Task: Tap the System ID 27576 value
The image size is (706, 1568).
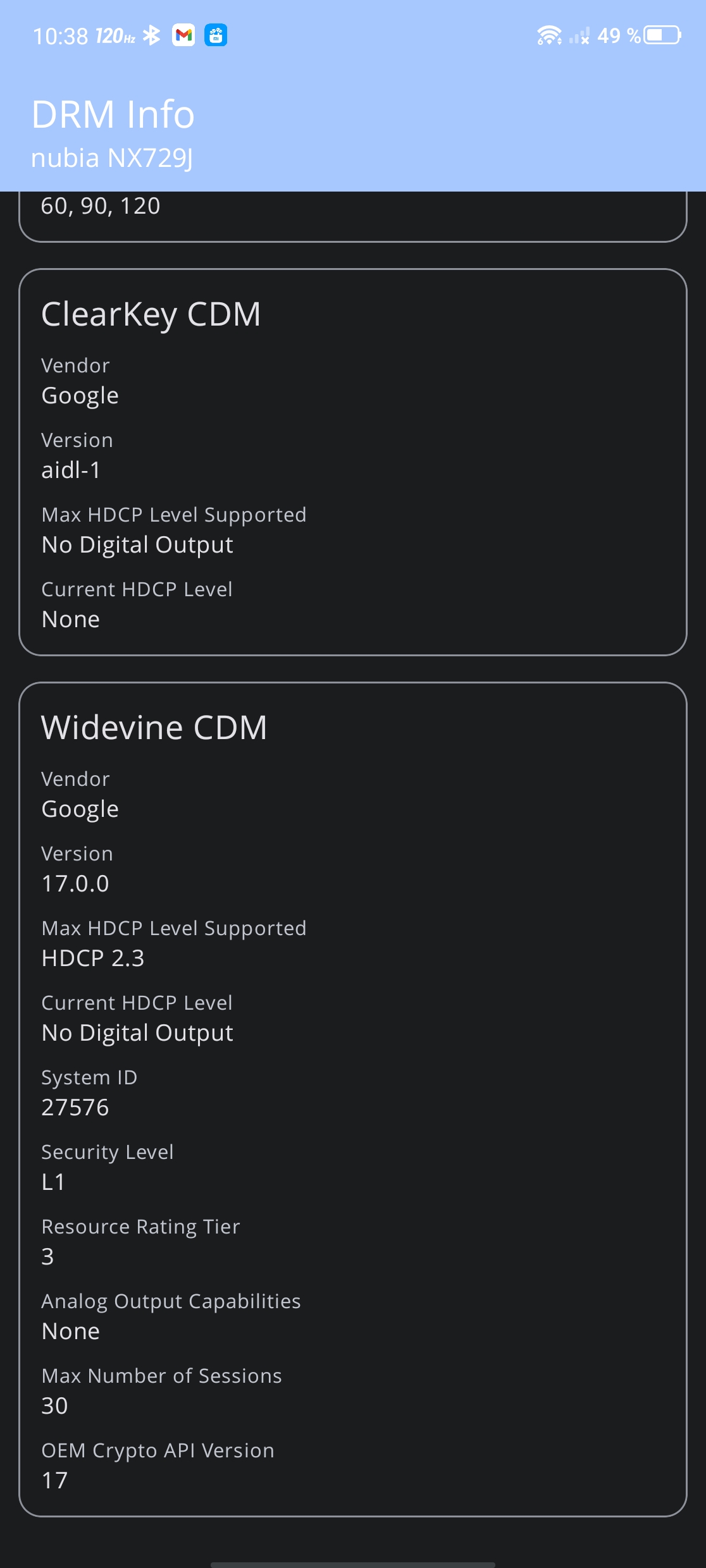Action: point(75,1107)
